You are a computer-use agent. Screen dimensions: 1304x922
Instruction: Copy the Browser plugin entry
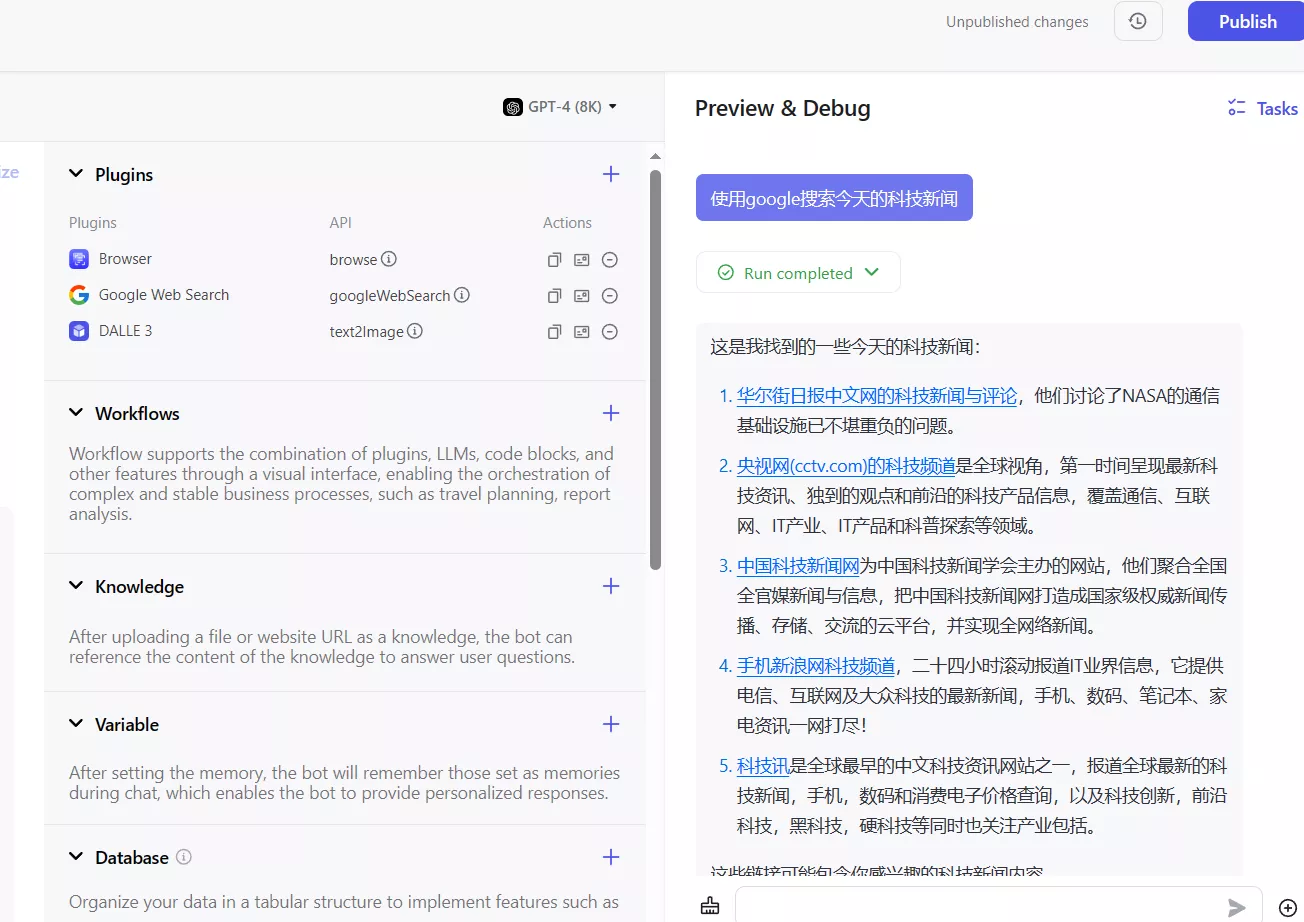pos(554,260)
